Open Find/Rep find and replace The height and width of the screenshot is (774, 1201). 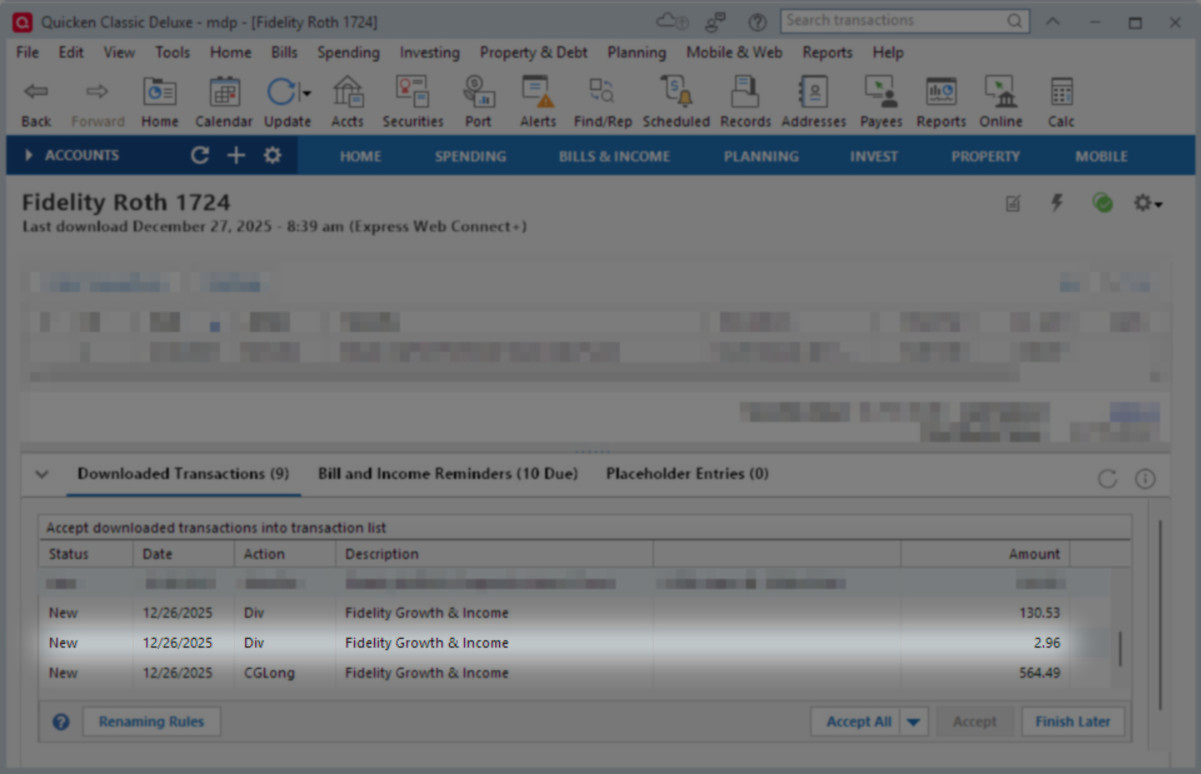point(603,102)
